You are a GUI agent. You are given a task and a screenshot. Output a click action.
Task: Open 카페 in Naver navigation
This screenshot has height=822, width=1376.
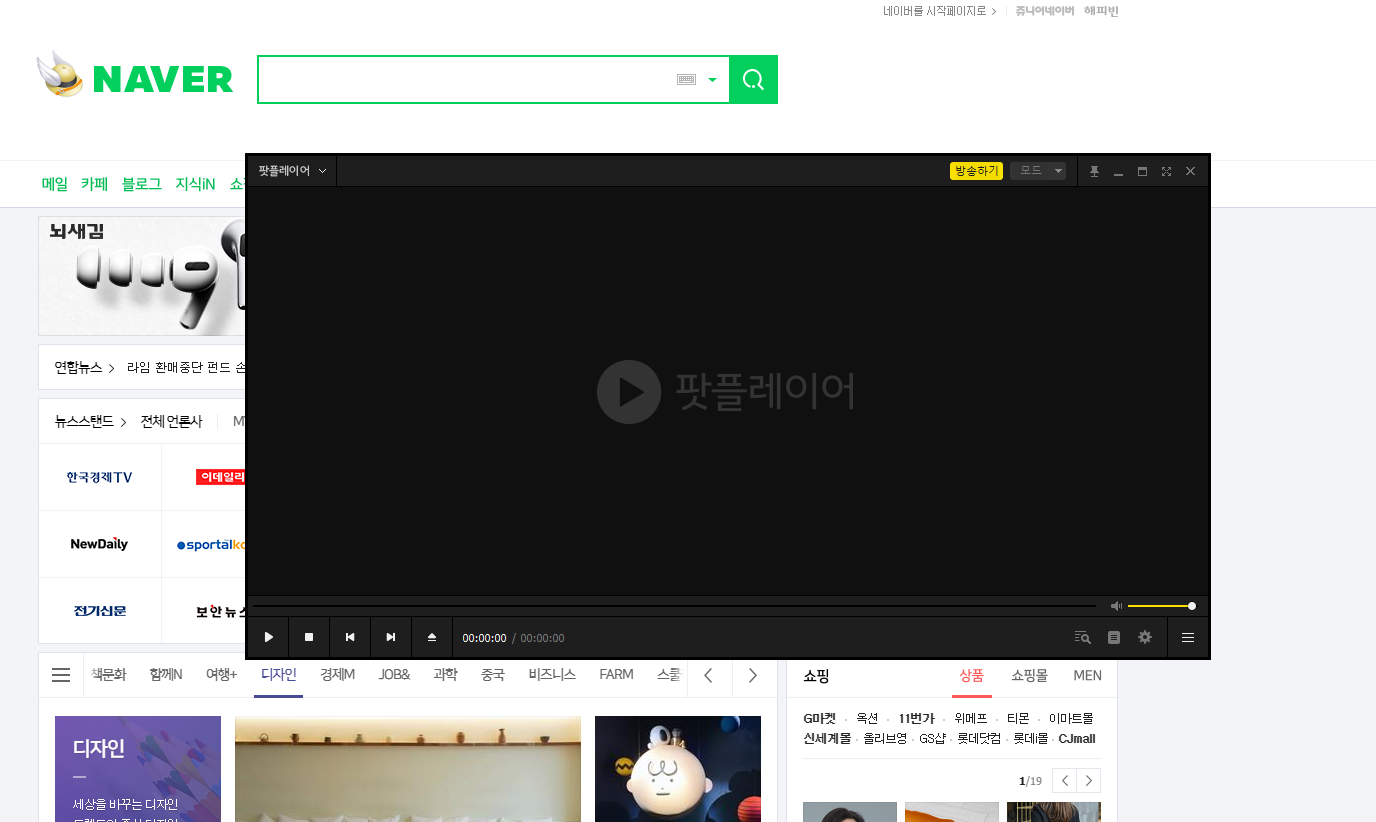(x=95, y=184)
